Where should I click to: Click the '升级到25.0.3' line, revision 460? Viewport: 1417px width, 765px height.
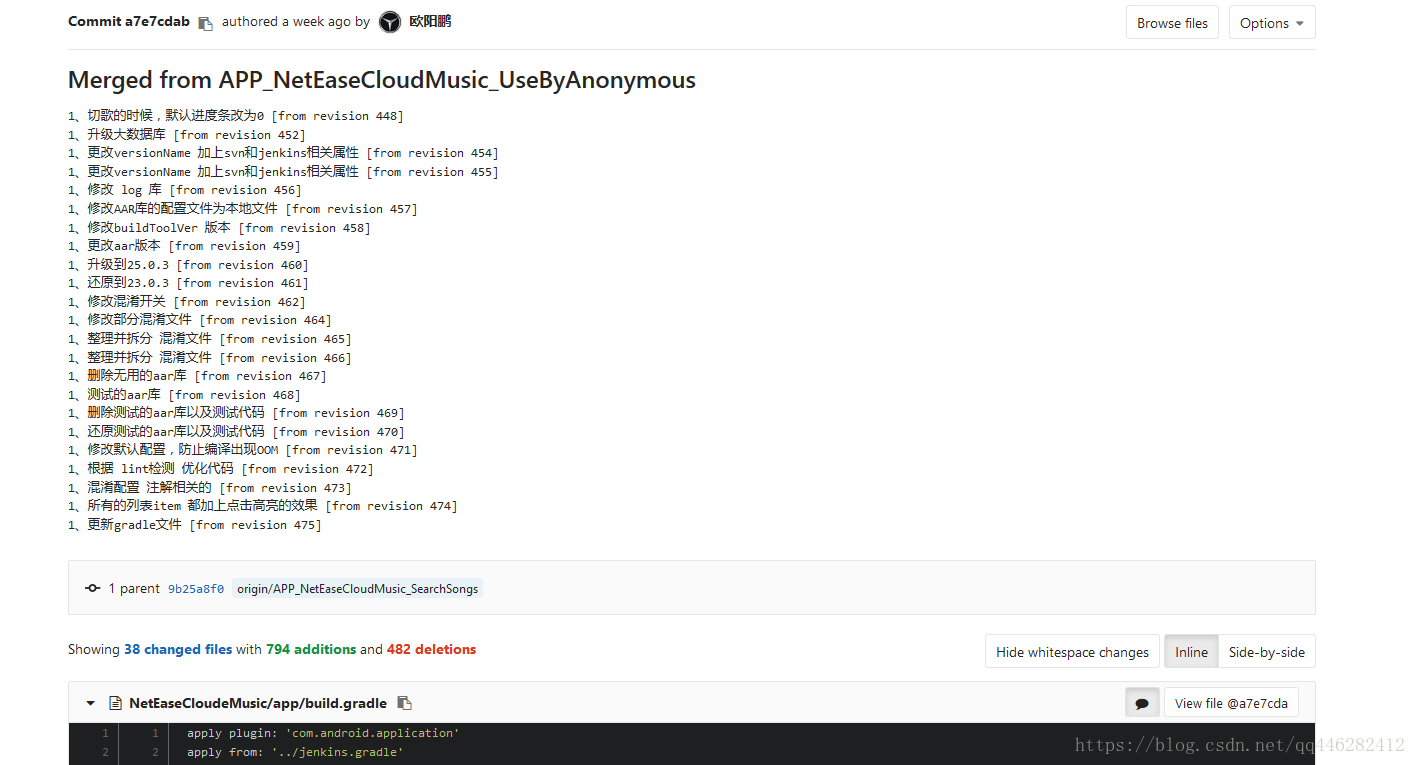coord(188,265)
